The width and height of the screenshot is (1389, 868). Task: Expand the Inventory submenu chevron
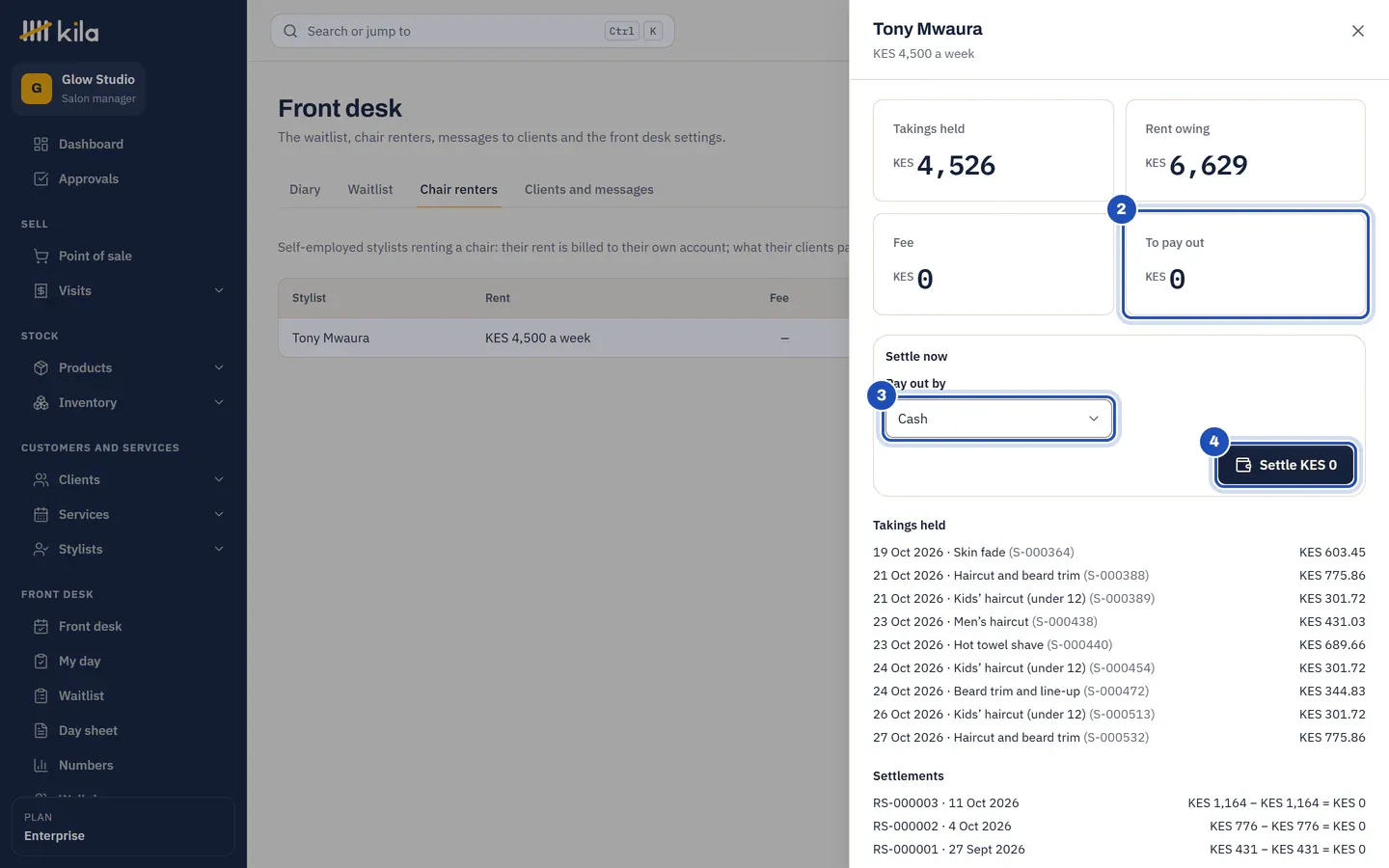[x=219, y=402]
